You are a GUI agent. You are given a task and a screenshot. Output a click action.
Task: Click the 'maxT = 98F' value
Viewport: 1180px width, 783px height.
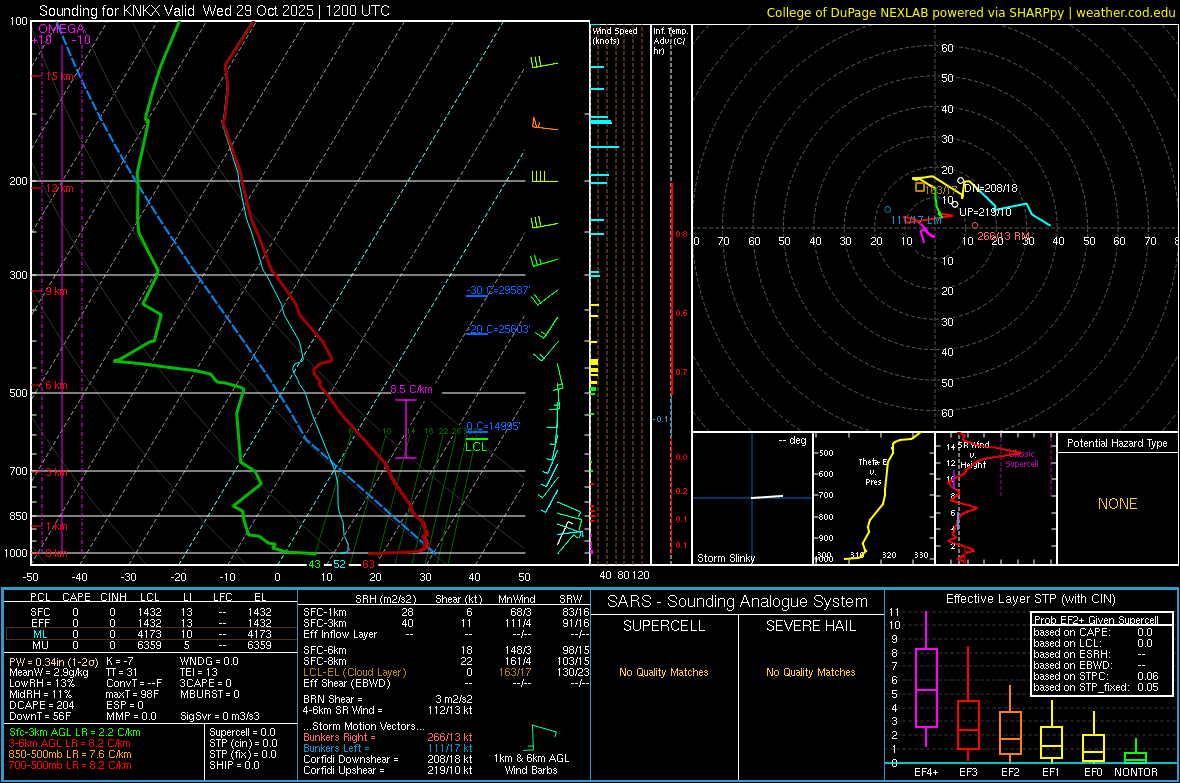132,693
